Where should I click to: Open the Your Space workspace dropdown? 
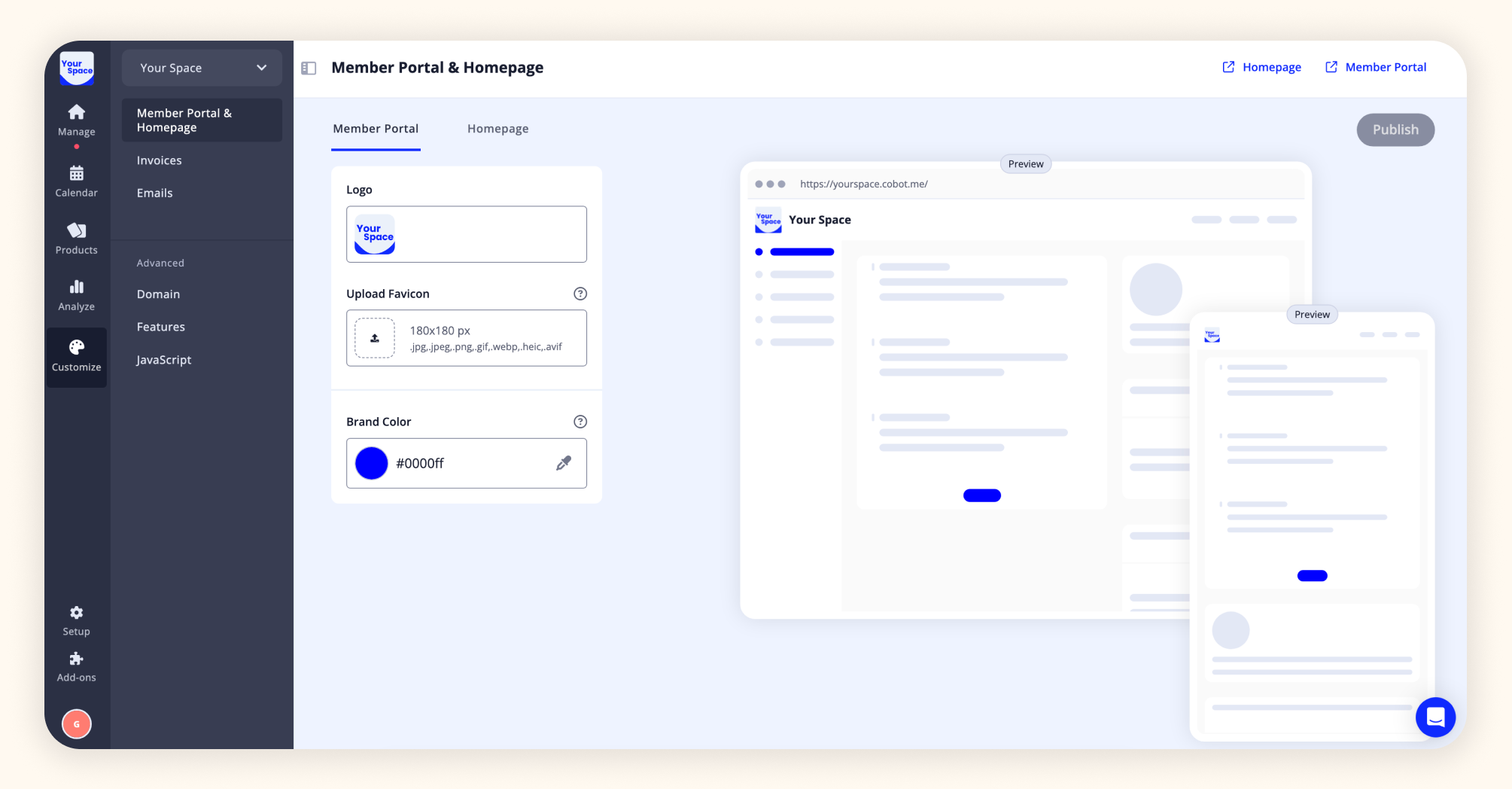(x=201, y=68)
